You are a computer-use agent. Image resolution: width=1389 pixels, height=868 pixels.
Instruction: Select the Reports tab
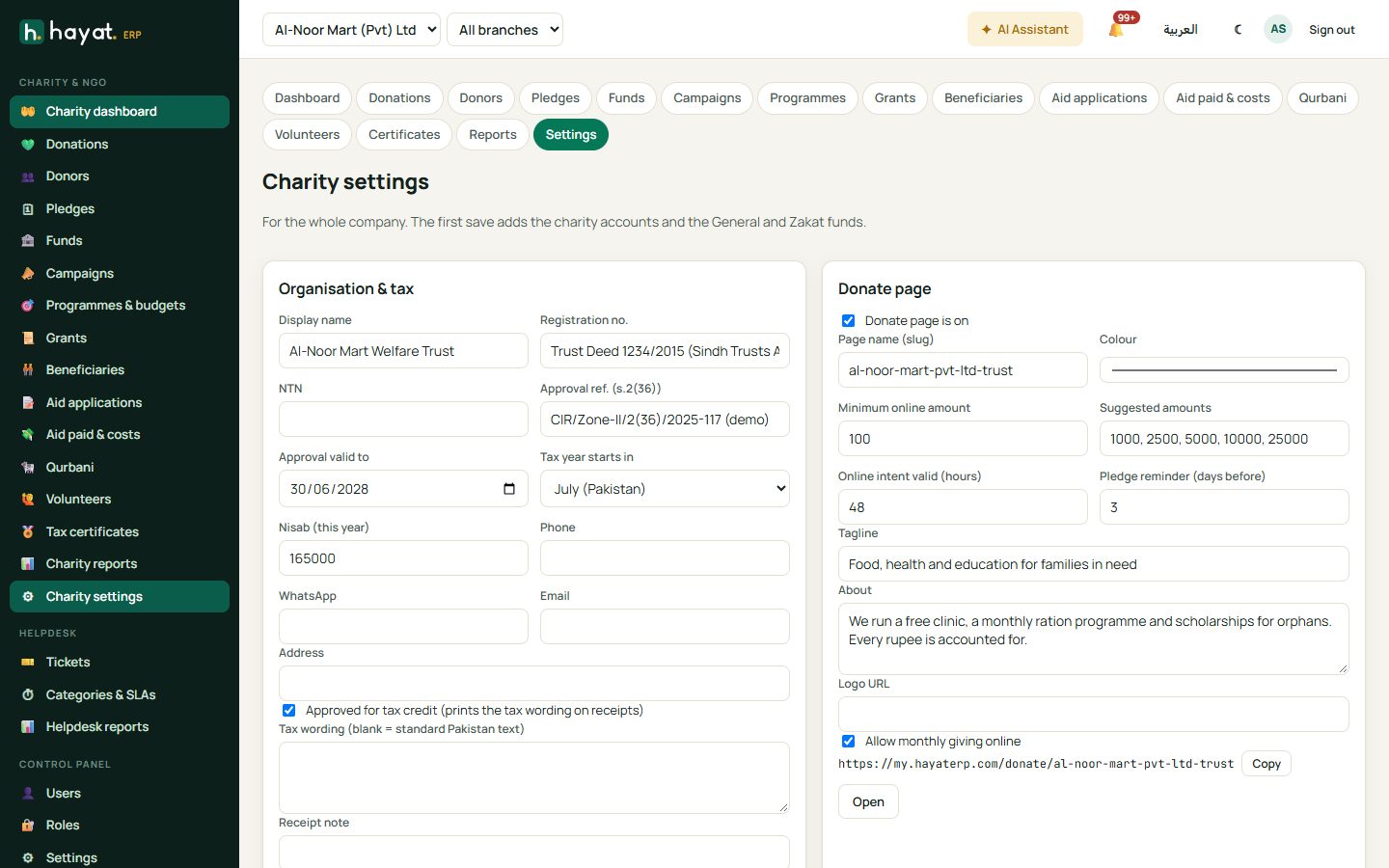pyautogui.click(x=493, y=135)
